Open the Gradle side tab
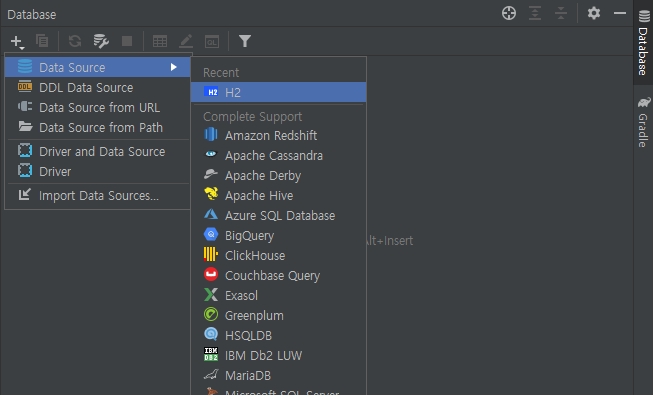The width and height of the screenshot is (653, 395). pos(643,122)
